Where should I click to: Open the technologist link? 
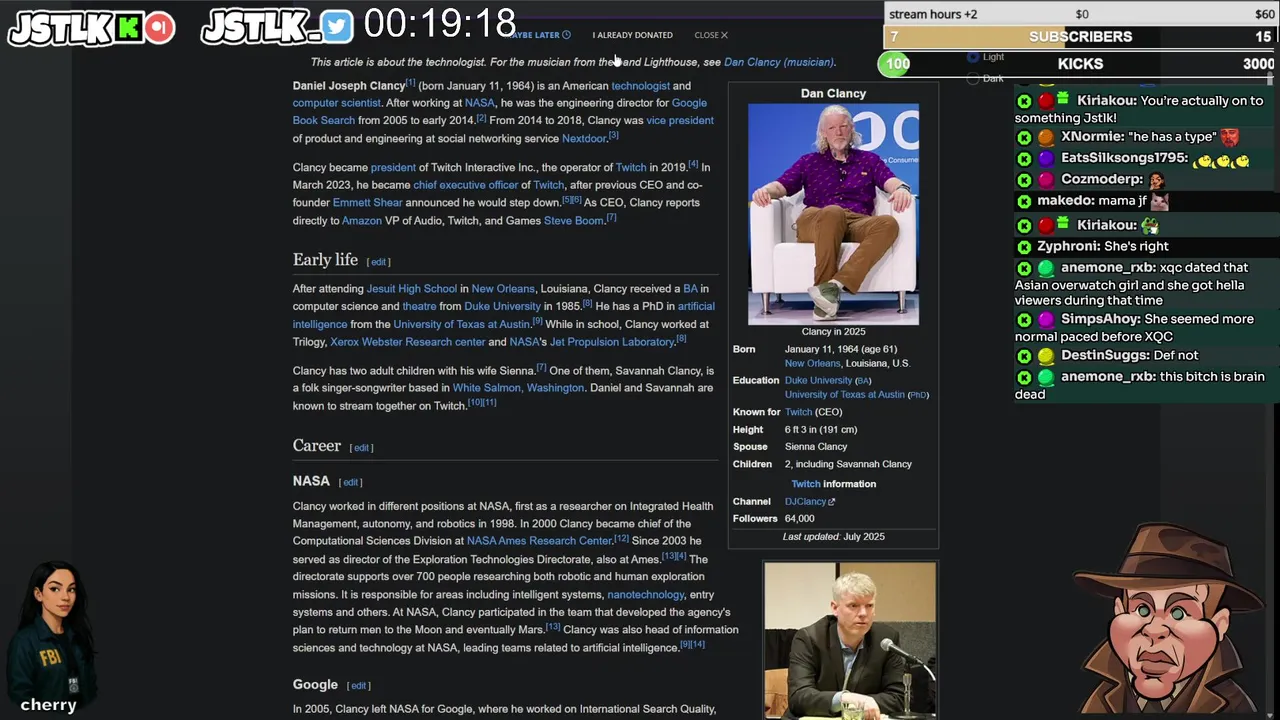coord(640,86)
